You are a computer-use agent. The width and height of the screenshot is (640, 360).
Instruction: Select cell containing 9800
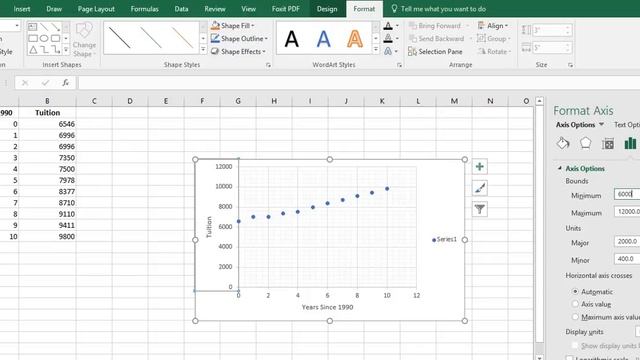click(x=47, y=236)
